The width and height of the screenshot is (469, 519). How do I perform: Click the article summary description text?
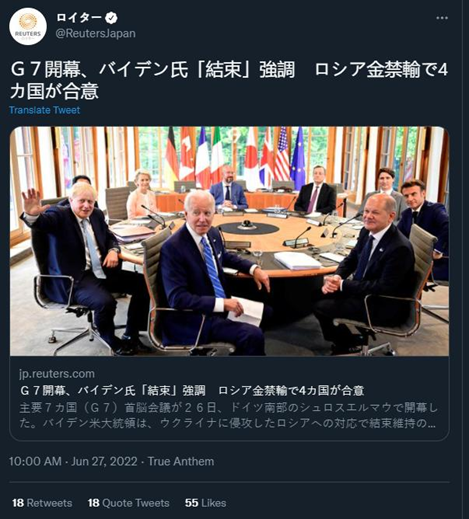[228, 415]
